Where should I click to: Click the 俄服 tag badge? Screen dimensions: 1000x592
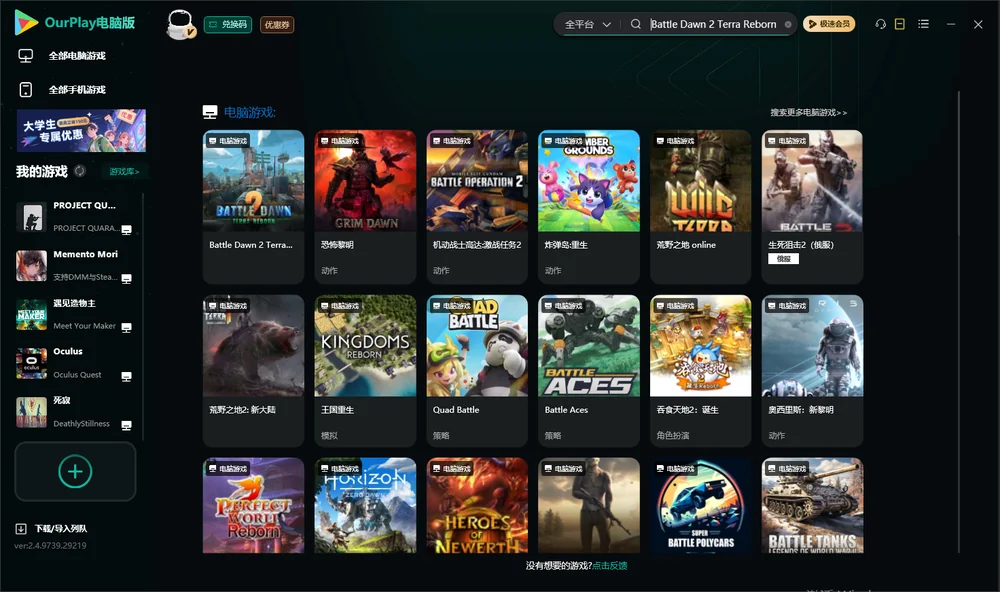784,259
